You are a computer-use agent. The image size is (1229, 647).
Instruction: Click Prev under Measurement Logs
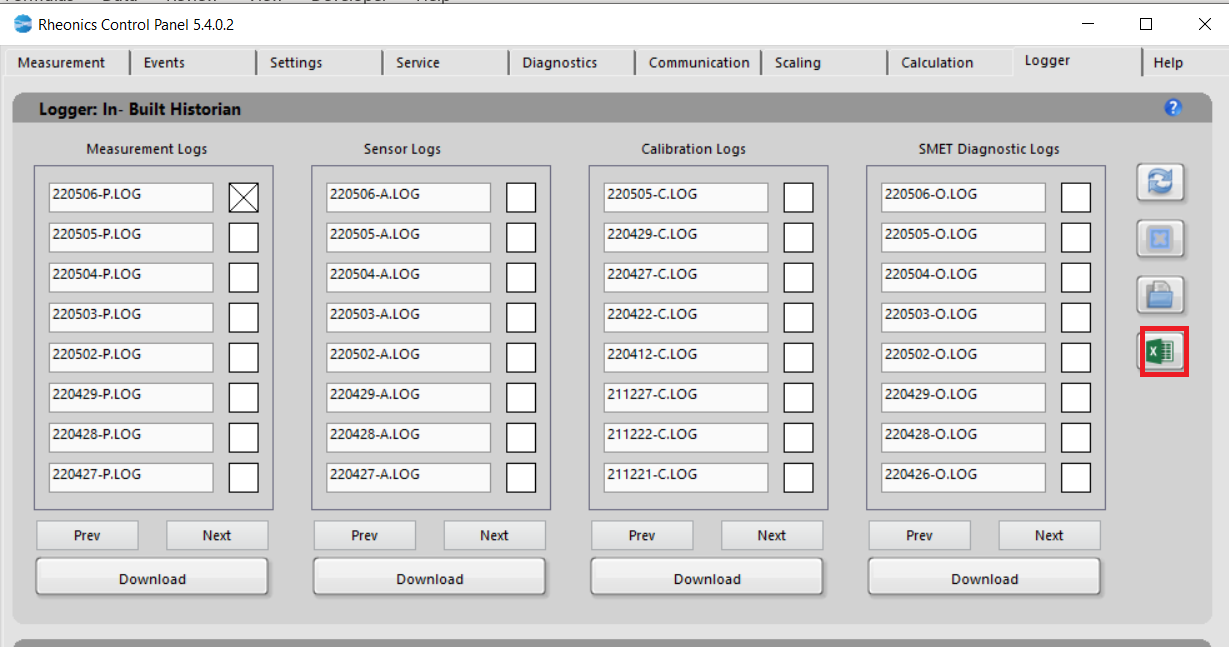pos(87,535)
